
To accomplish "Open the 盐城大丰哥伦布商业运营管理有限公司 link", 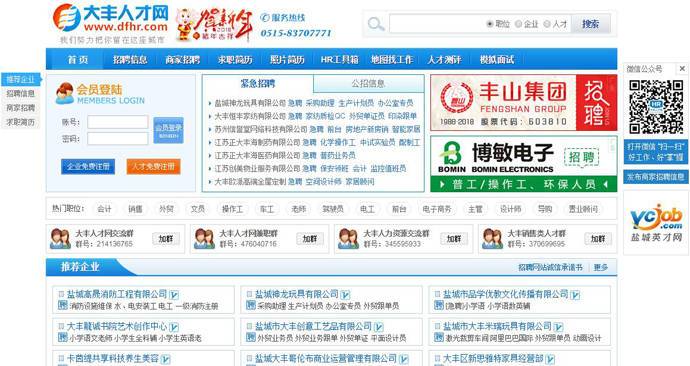I will [326, 359].
